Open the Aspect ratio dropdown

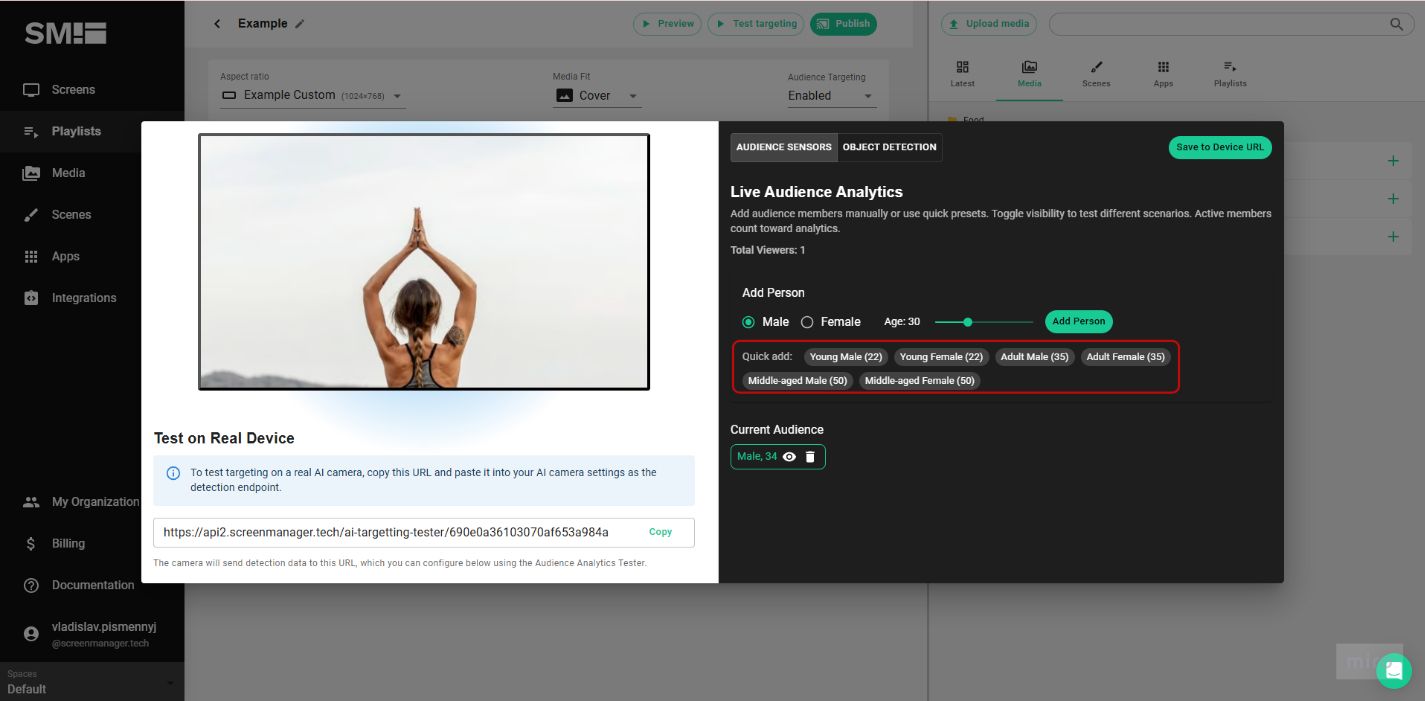tap(312, 96)
